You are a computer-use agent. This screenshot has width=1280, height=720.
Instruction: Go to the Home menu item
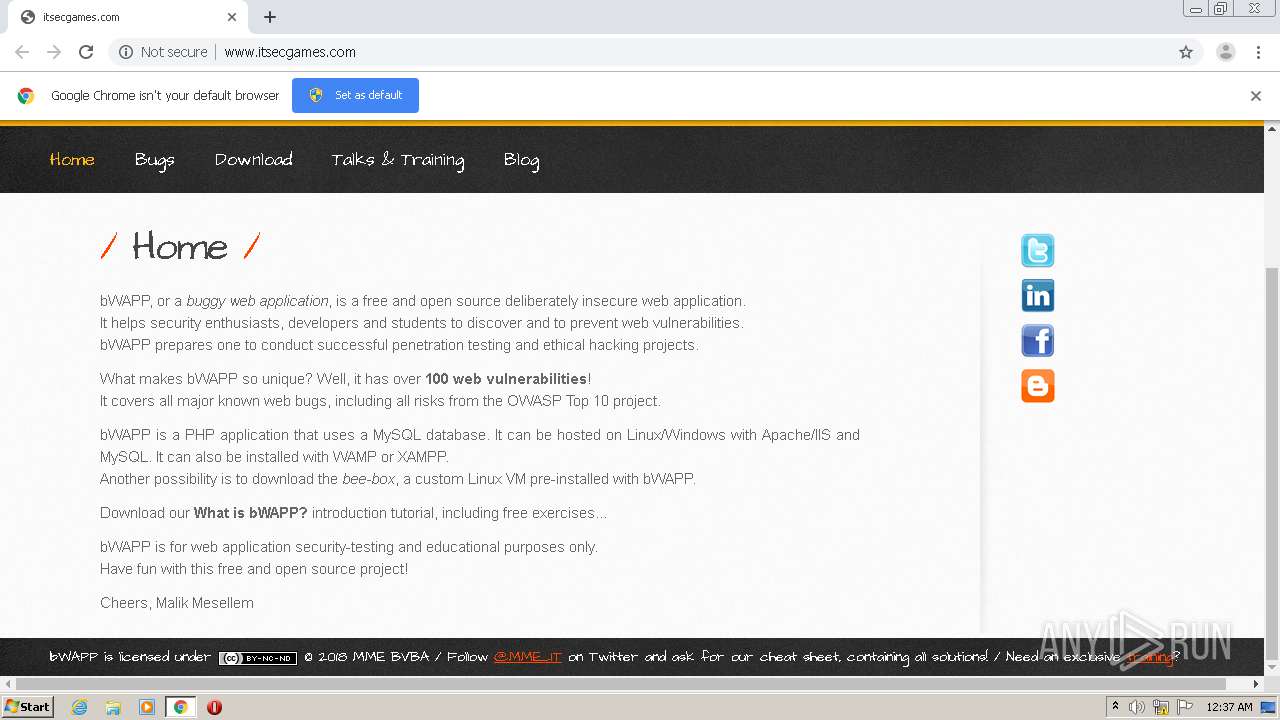point(72,160)
